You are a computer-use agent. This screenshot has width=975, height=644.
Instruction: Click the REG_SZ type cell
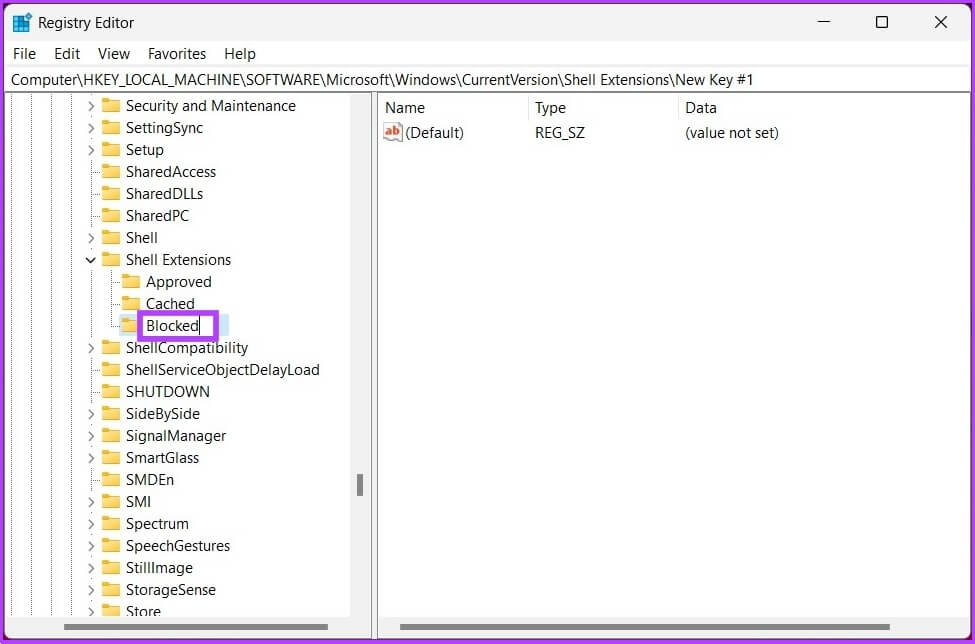[x=560, y=132]
